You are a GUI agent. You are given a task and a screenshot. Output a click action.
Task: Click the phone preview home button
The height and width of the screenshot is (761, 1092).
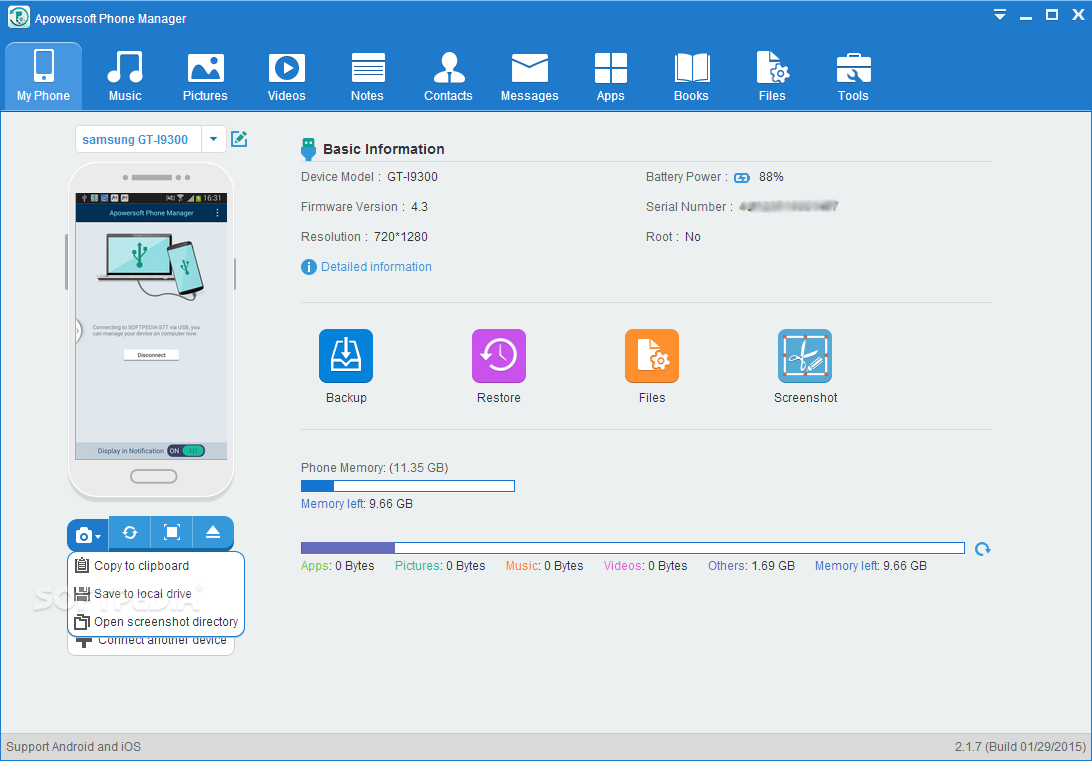tap(154, 476)
